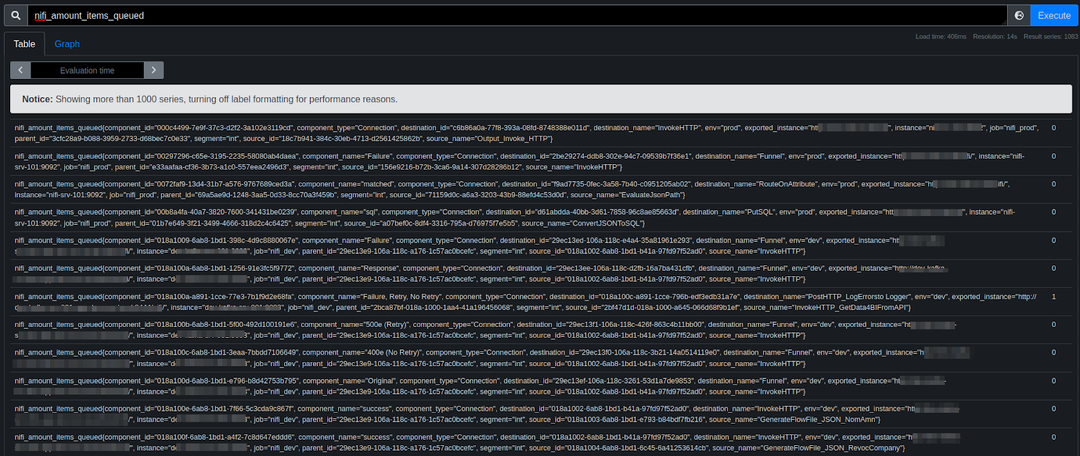Click value 0 of the Output_Invoke_HTTP series

coord(1054,127)
